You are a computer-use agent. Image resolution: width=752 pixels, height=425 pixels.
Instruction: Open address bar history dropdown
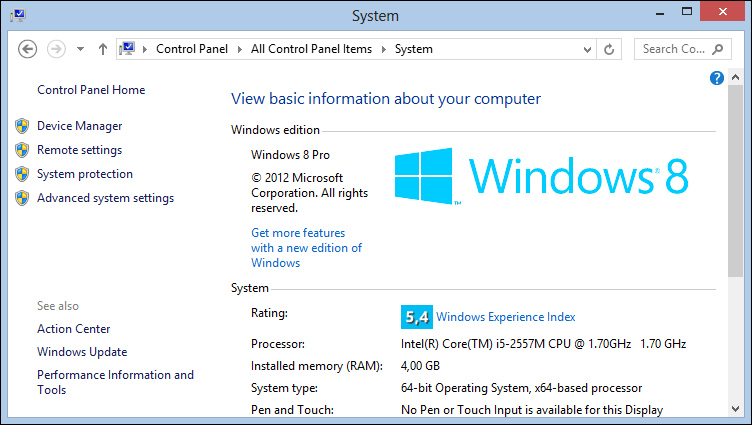click(587, 49)
